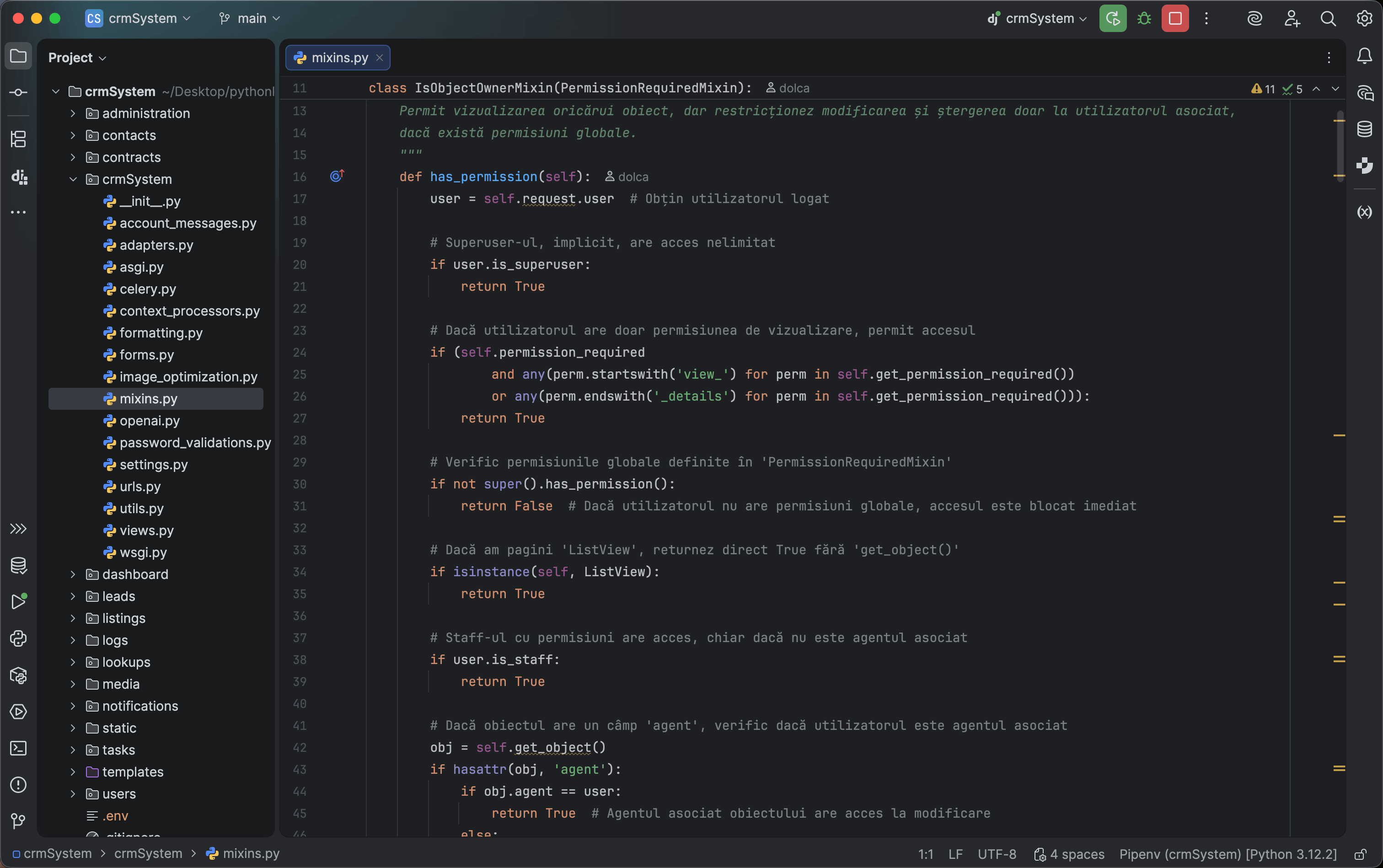Switch to the mixins.py editor tab
Viewport: 1383px width, 868px height.
tap(338, 58)
